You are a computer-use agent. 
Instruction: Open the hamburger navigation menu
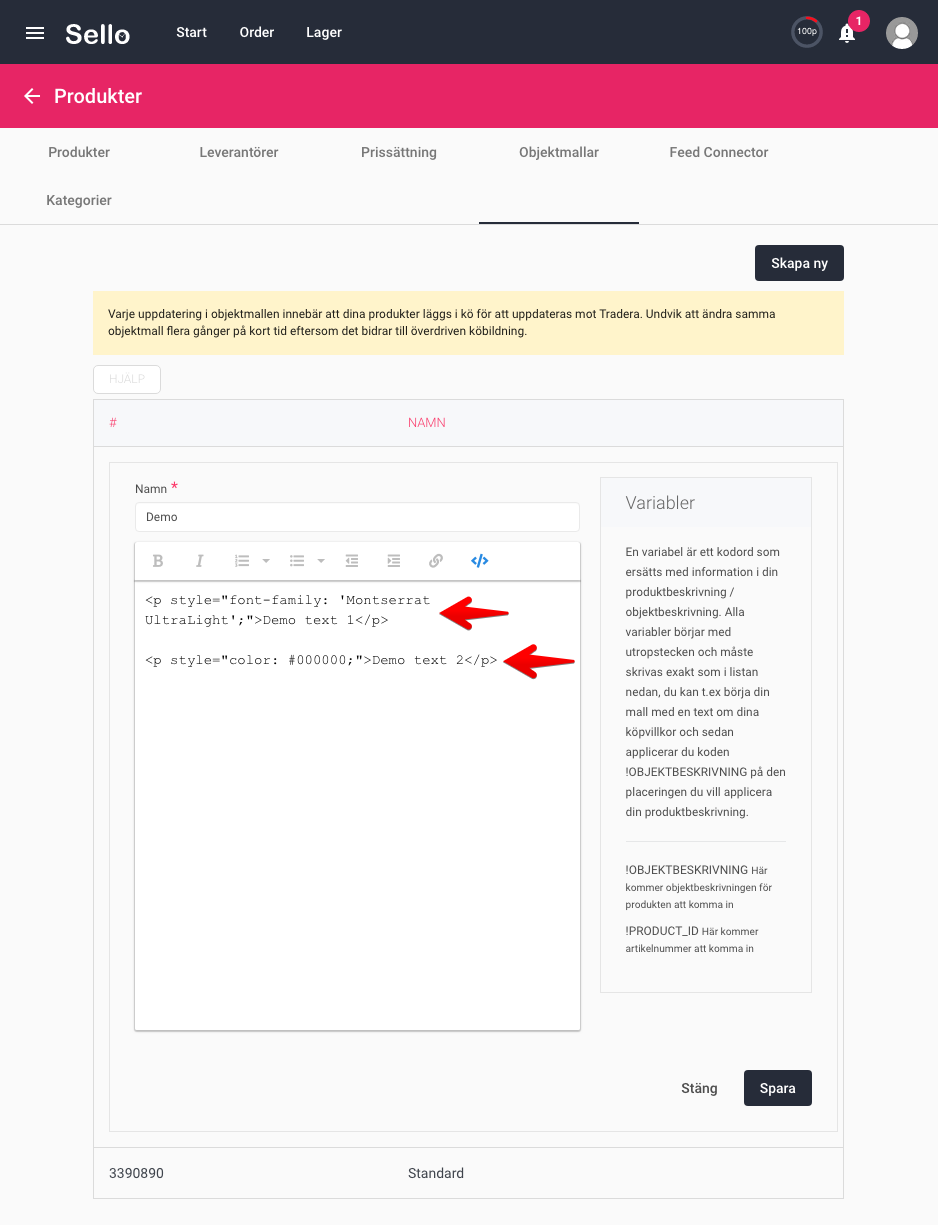(35, 32)
